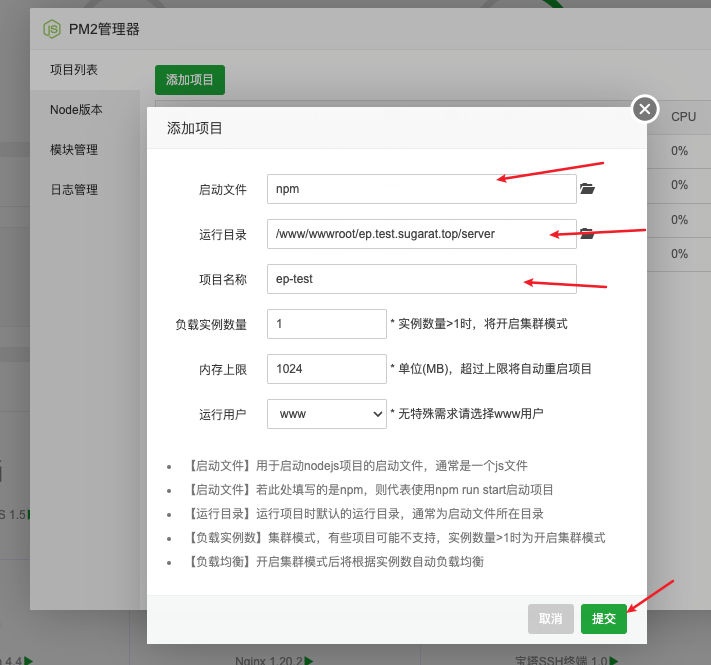Cancel the dialog with the 取消 button
Screen dimensions: 711x665
(x=550, y=619)
